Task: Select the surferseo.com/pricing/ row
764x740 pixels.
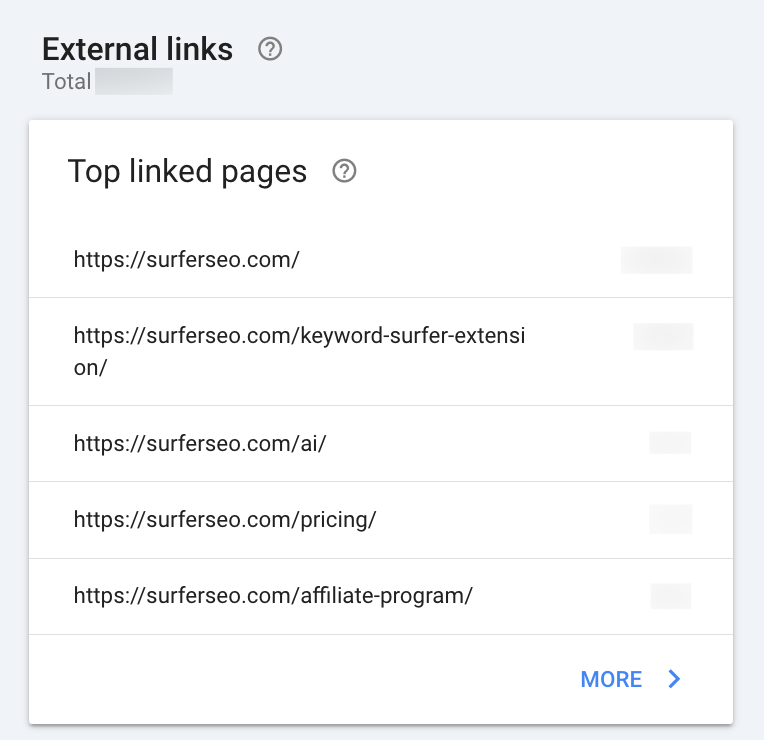Action: click(x=225, y=520)
